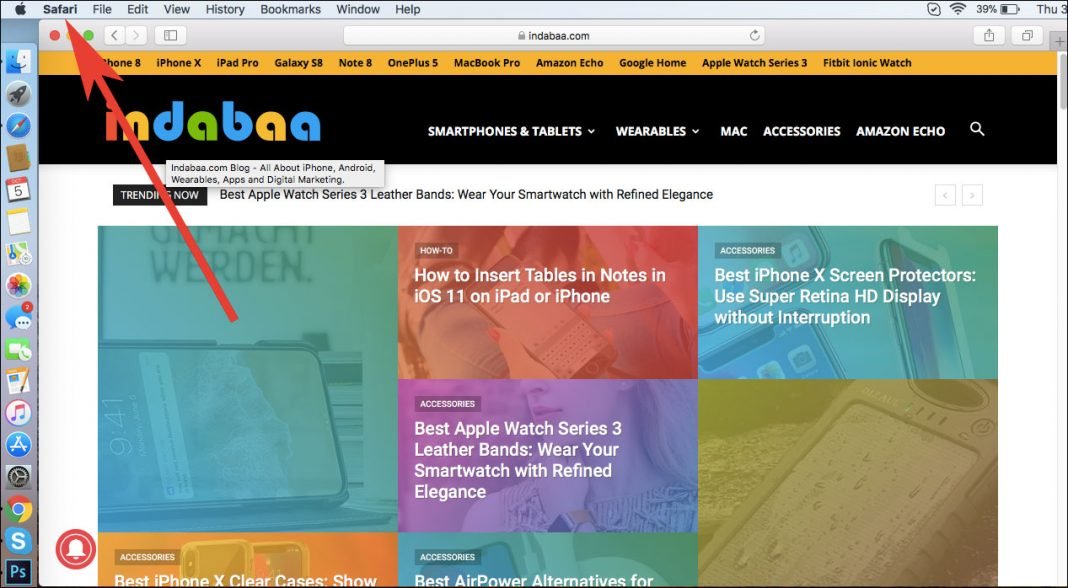Click the page vertical scrollbar

pyautogui.click(x=1063, y=80)
